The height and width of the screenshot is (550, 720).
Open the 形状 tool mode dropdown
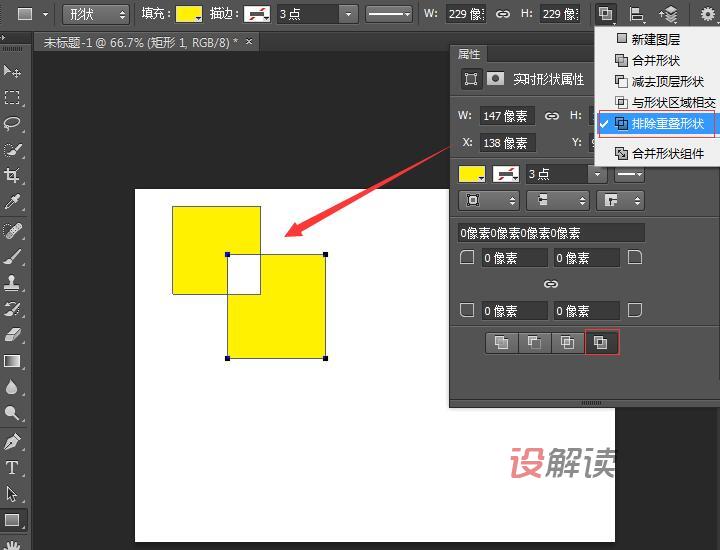click(95, 14)
